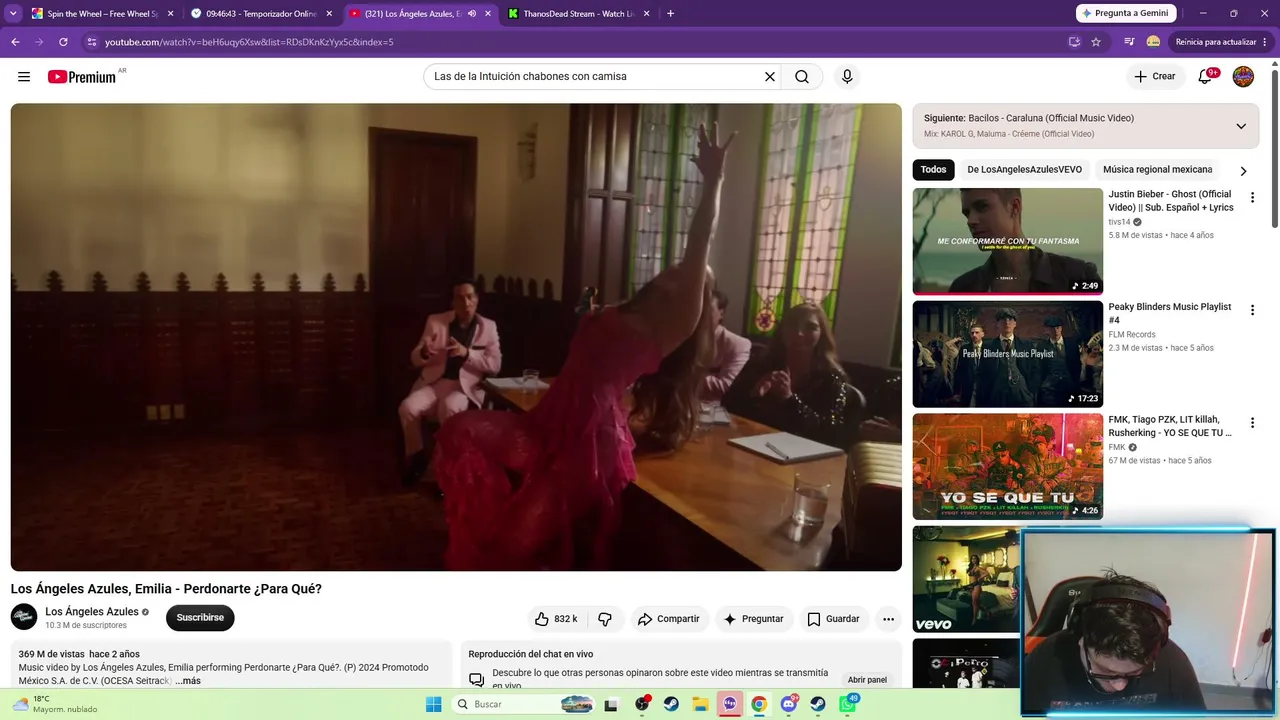
Task: Mute the Los Ángeles Azules tab audio
Action: [472, 14]
